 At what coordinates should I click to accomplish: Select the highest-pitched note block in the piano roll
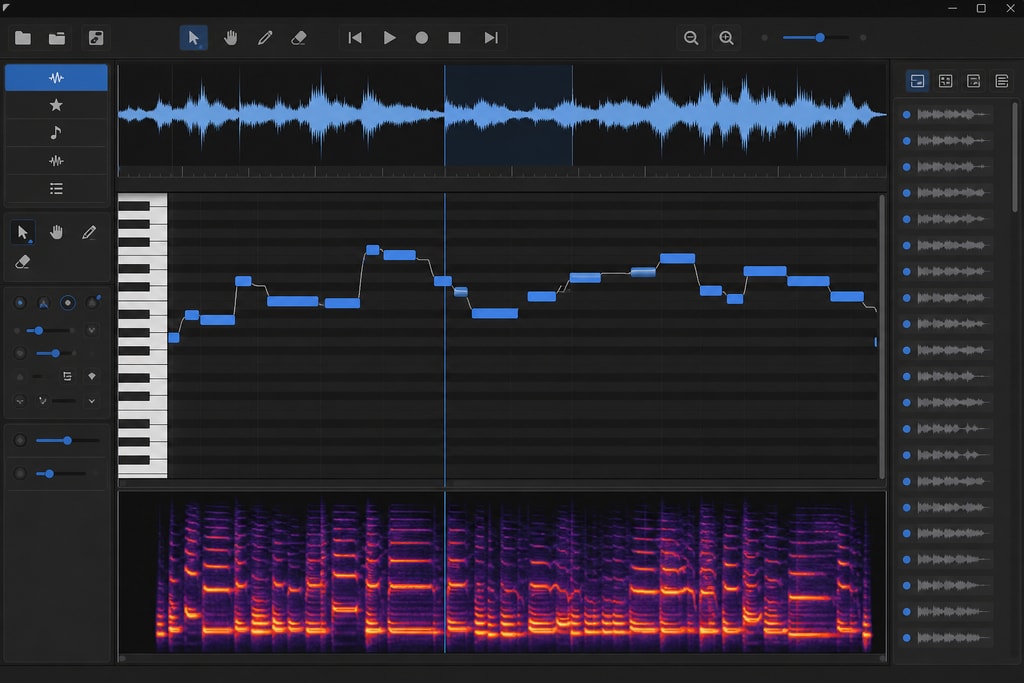point(372,249)
